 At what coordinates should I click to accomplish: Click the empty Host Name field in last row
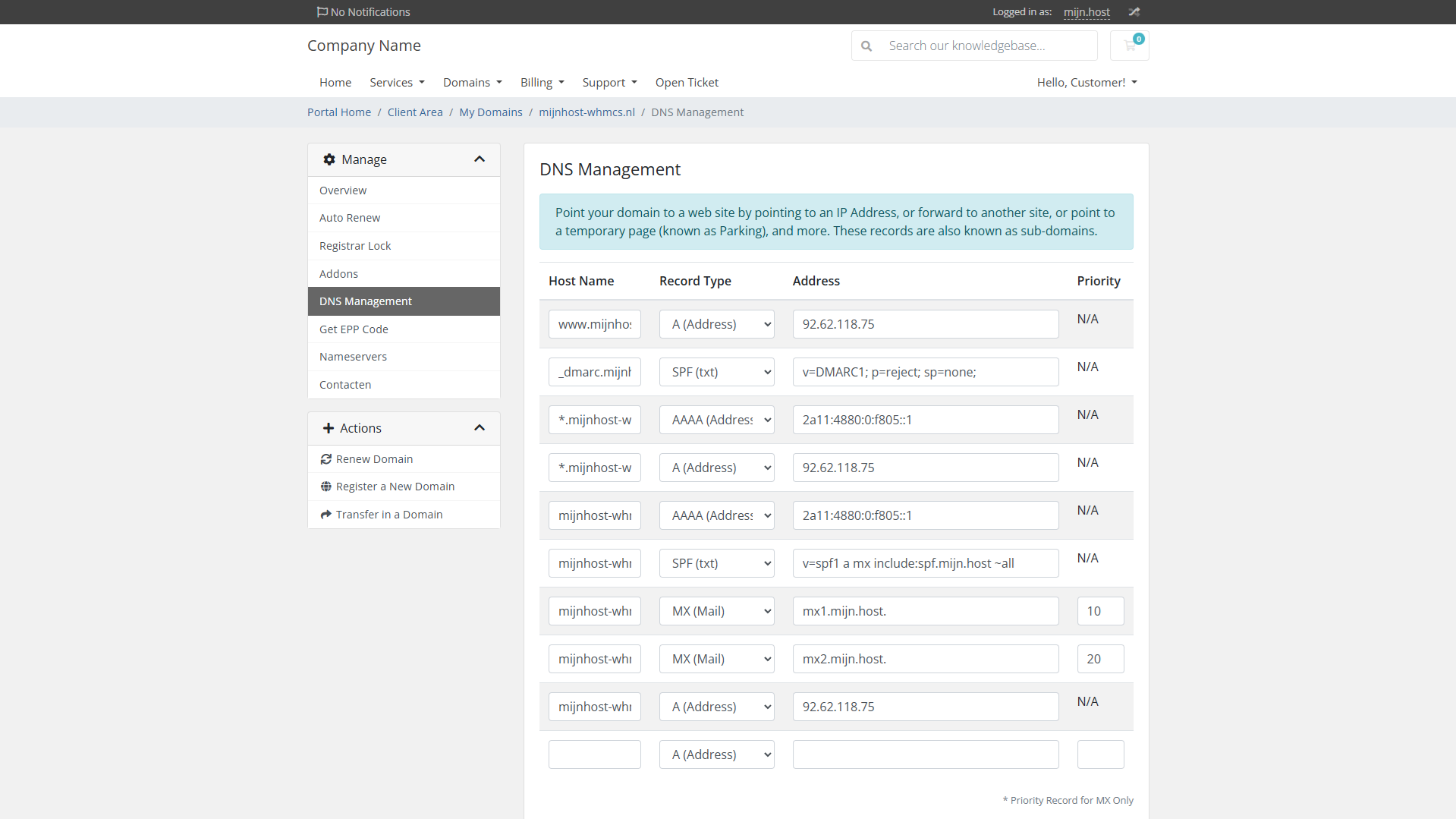tap(594, 754)
